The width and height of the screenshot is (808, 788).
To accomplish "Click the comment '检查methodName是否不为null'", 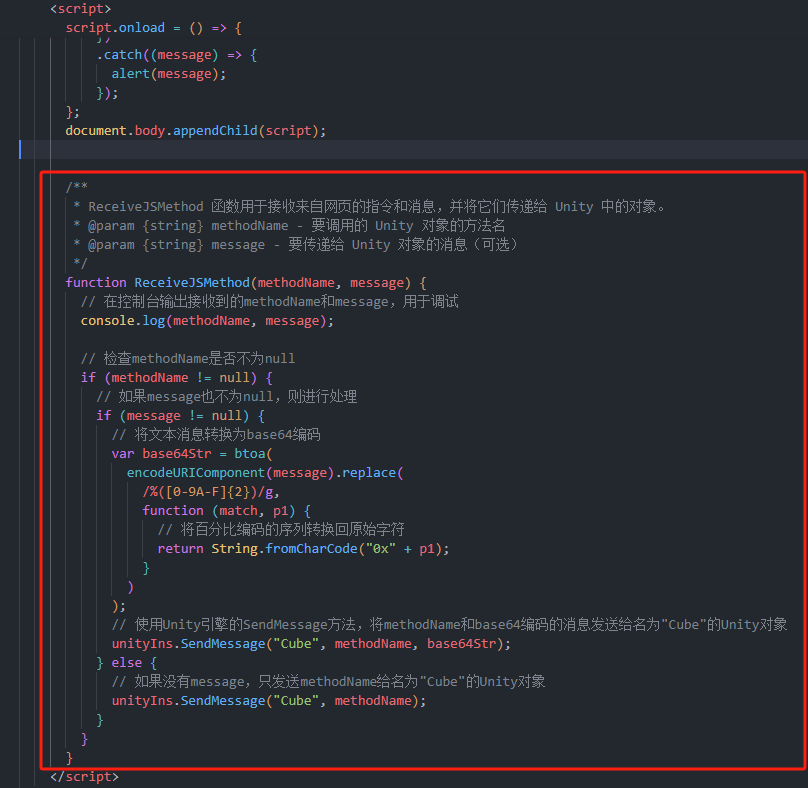I will (188, 359).
